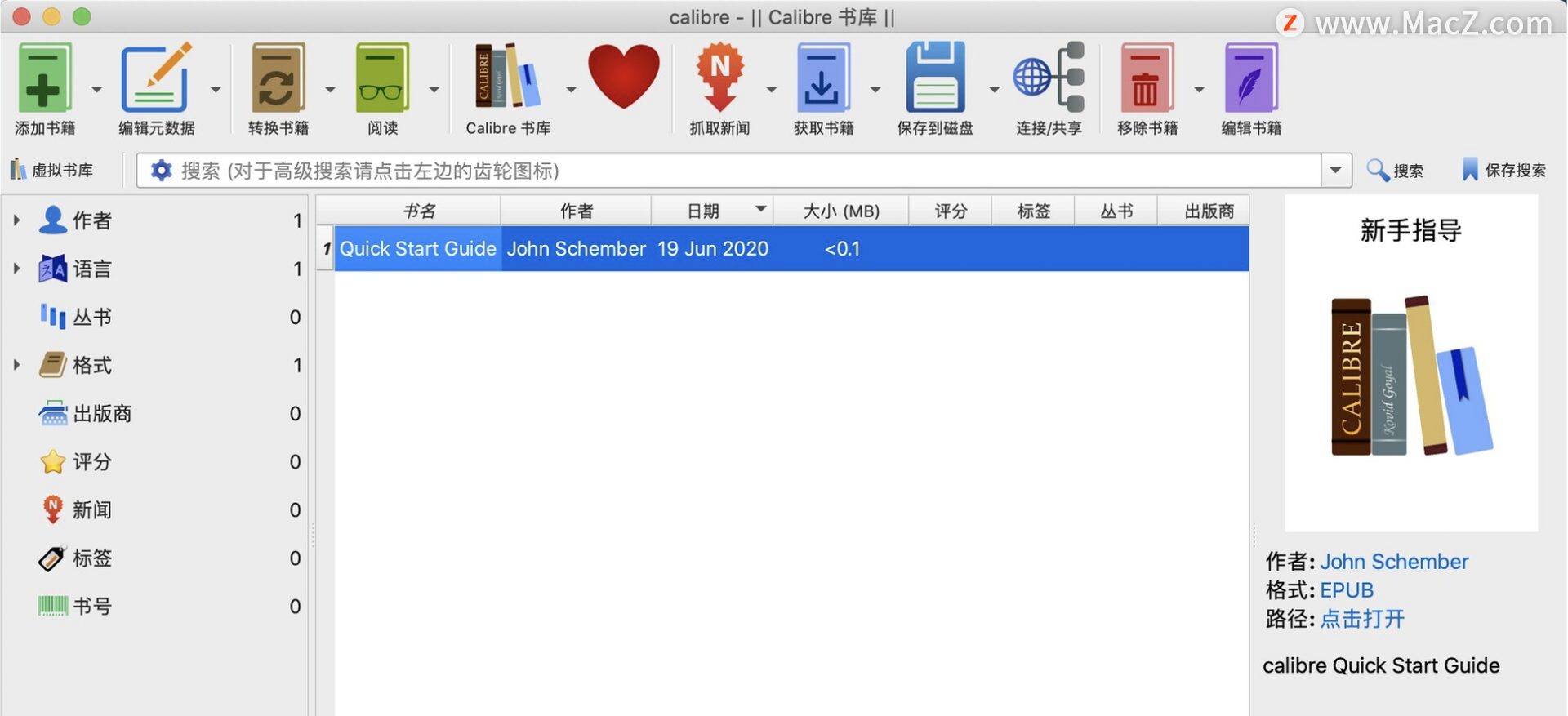Viewport: 1568px width, 716px height.
Task: Click the path link 点击打开
Action: pos(1362,619)
